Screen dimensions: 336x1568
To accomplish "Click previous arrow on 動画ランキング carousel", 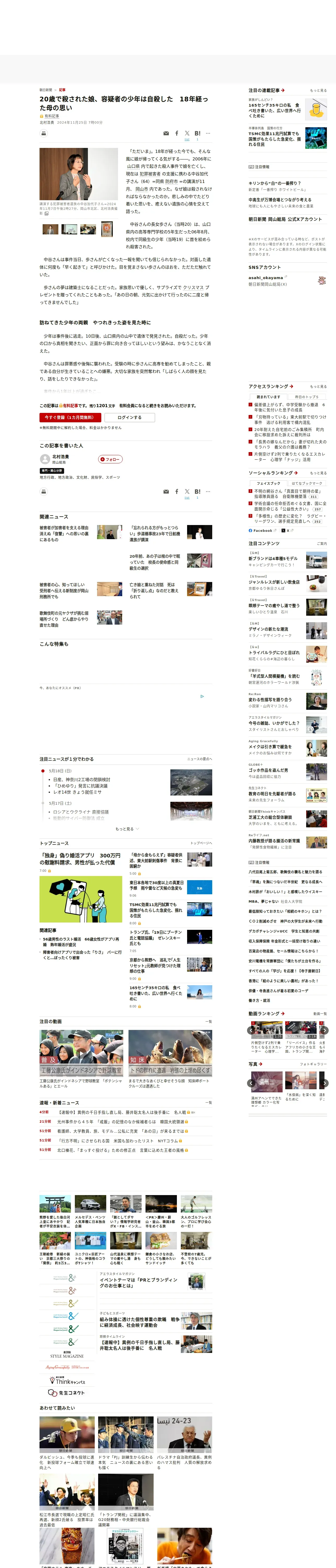I will click(251, 1030).
